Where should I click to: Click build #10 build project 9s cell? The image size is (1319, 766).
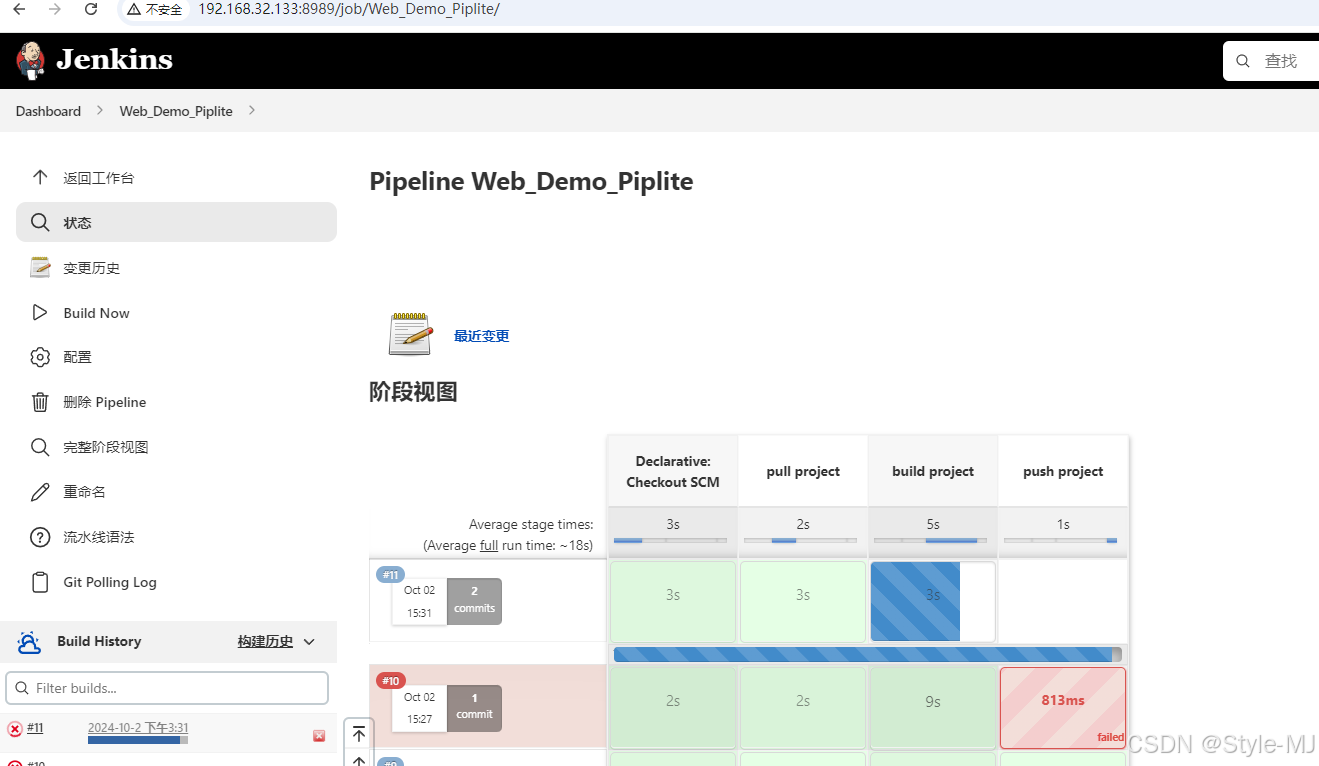tap(933, 708)
